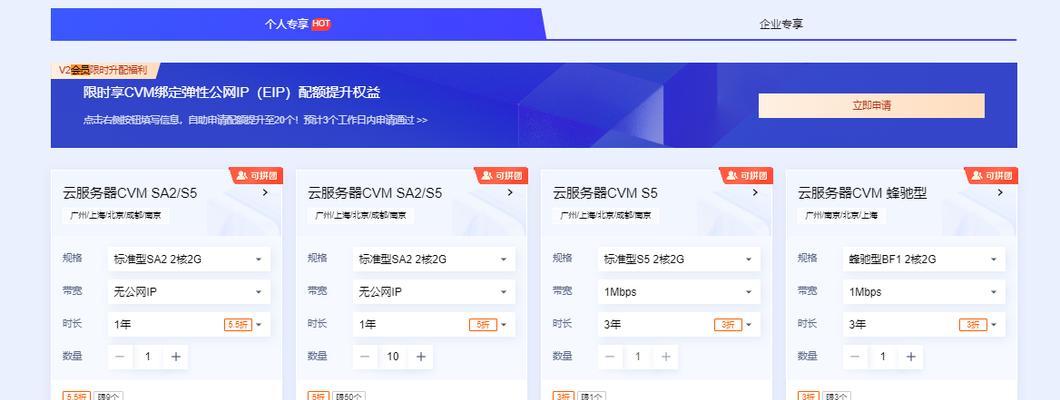Open the 标准型S5 2核2G spec dropdown
The height and width of the screenshot is (400, 1060).
(x=679, y=259)
